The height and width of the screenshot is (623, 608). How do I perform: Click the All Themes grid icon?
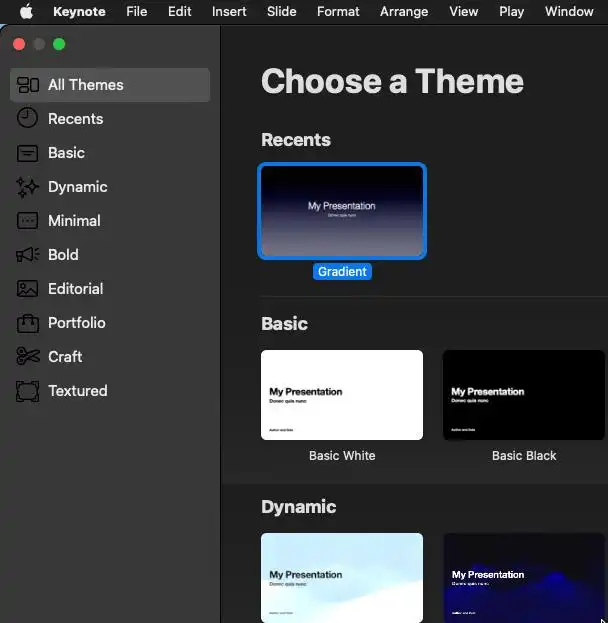pyautogui.click(x=27, y=85)
